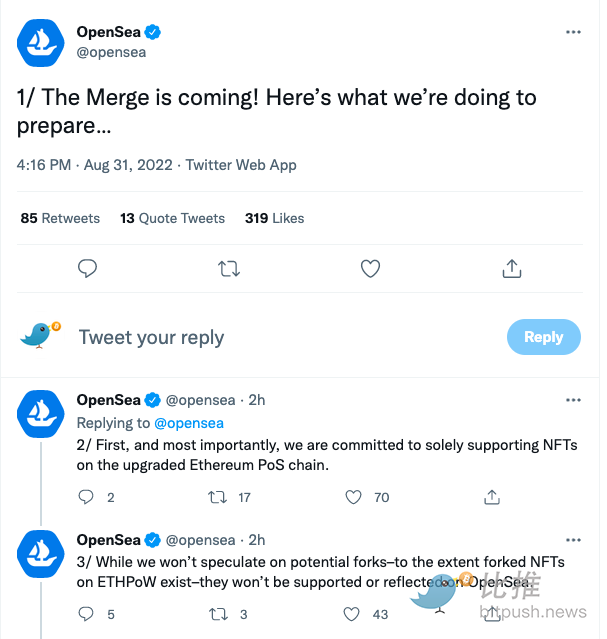Retweet the 3/ reply with 3 retweets
The image size is (607, 639).
pyautogui.click(x=218, y=614)
